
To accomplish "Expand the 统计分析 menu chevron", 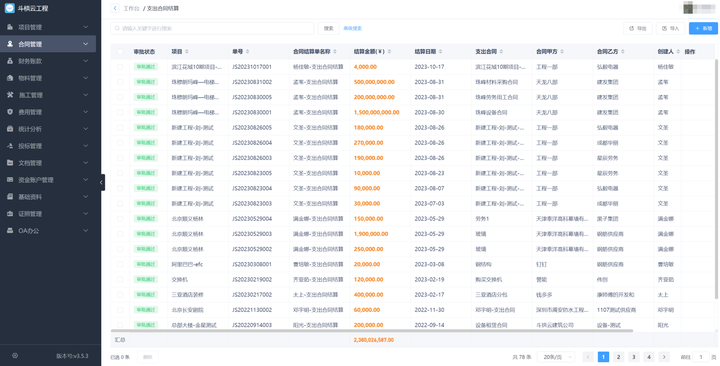I will [x=85, y=129].
